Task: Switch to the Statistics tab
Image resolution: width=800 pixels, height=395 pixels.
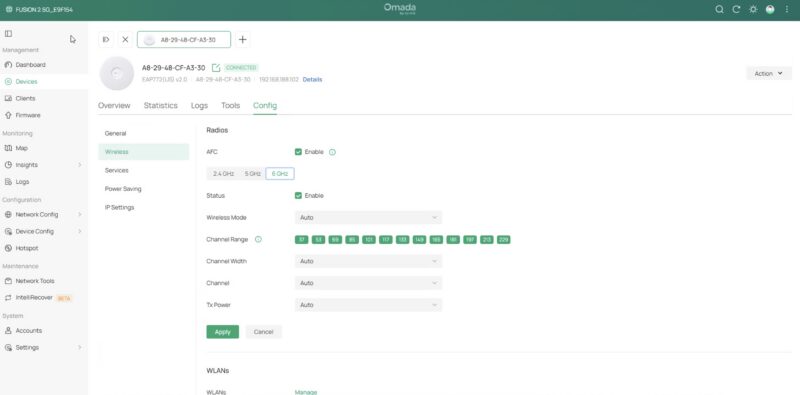Action: (x=161, y=106)
